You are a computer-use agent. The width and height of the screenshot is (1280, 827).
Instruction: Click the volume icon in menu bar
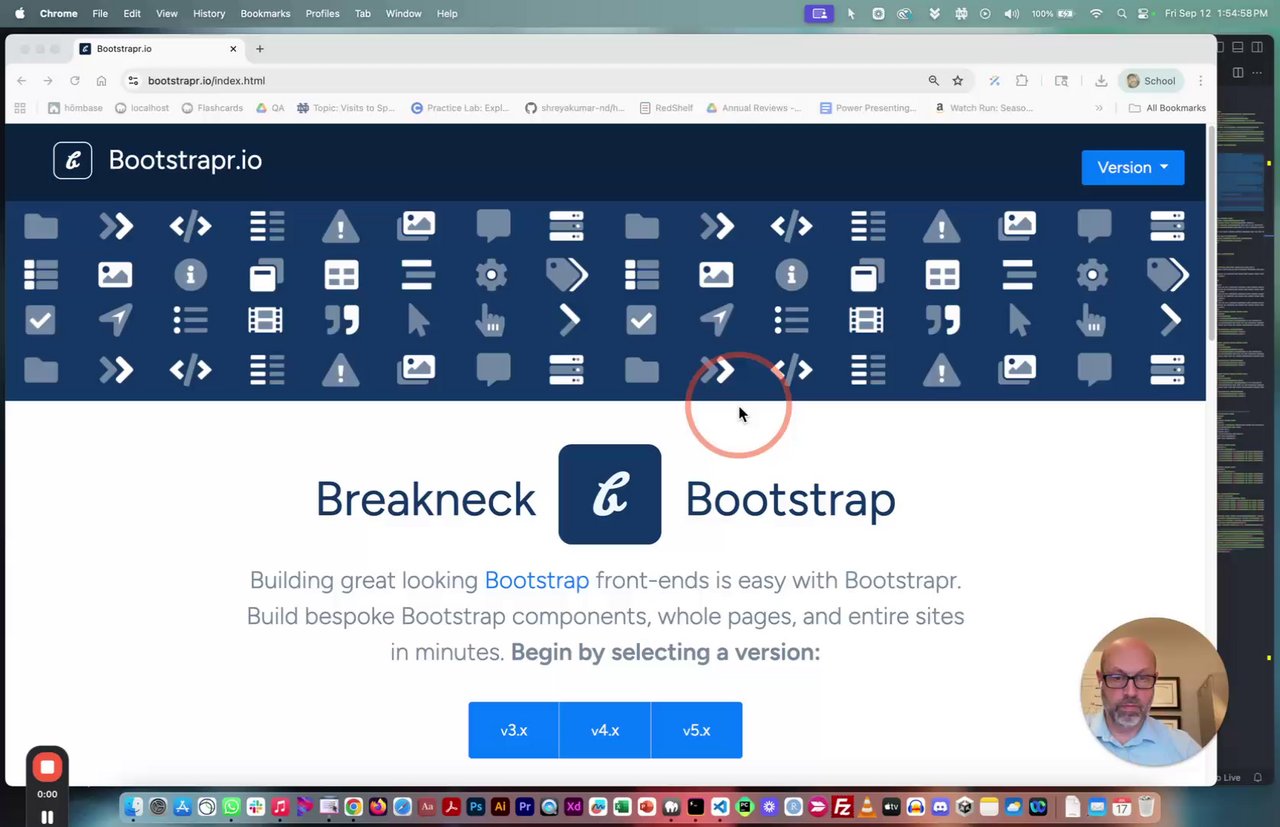[1012, 13]
